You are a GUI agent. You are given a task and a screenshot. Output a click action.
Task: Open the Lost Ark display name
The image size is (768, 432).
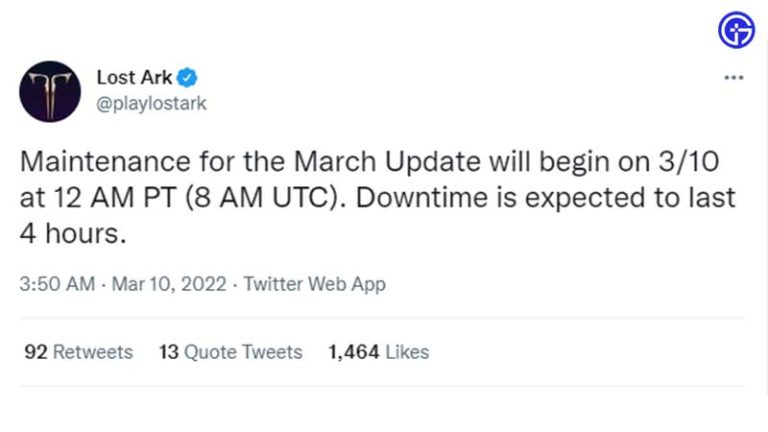[135, 77]
